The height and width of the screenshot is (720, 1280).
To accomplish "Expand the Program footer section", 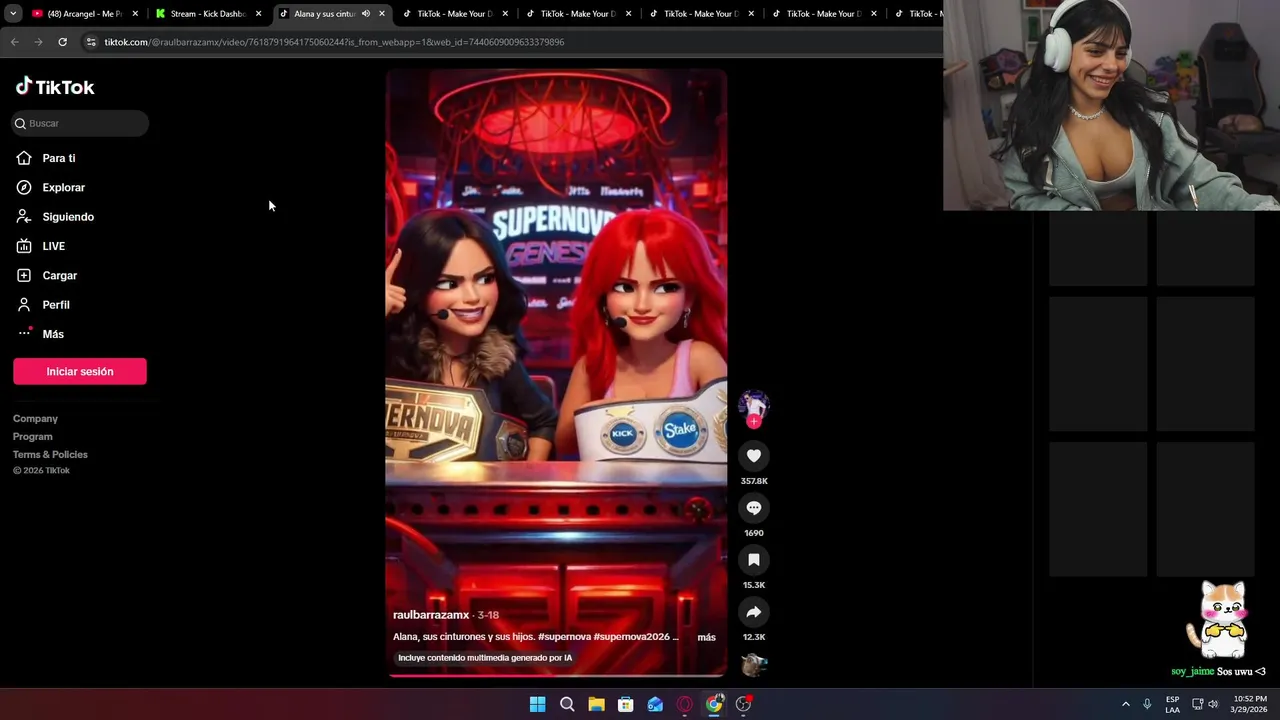I will (33, 437).
